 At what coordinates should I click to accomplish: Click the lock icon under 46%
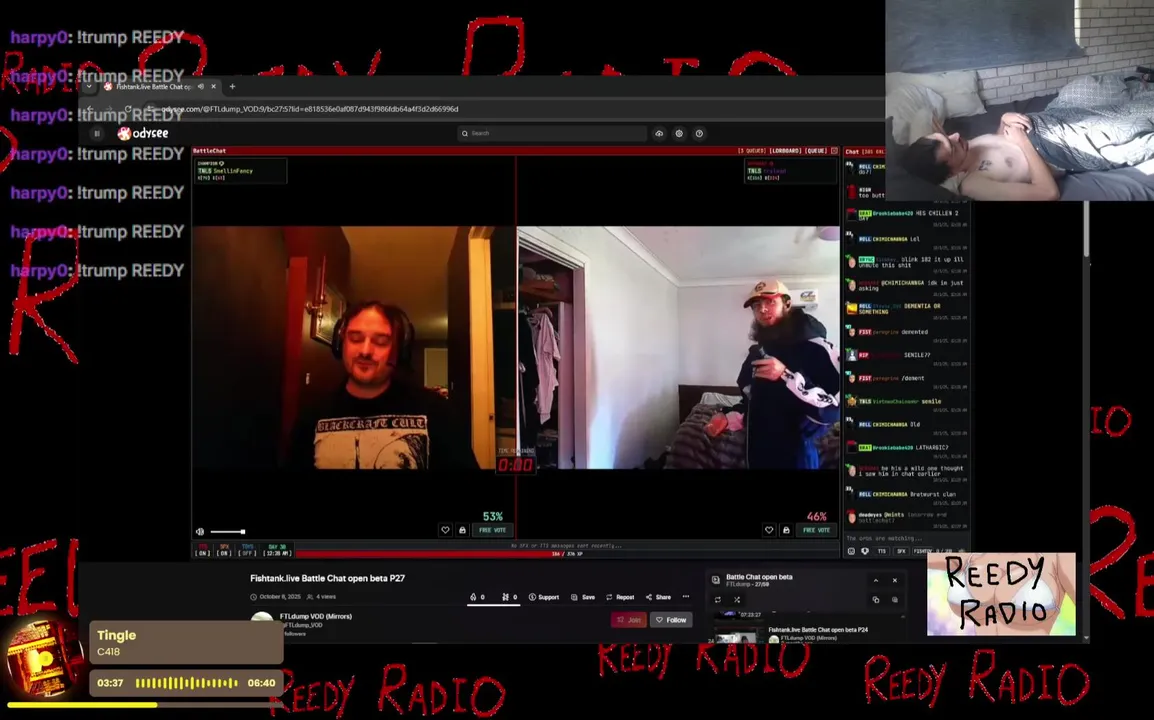click(x=786, y=530)
